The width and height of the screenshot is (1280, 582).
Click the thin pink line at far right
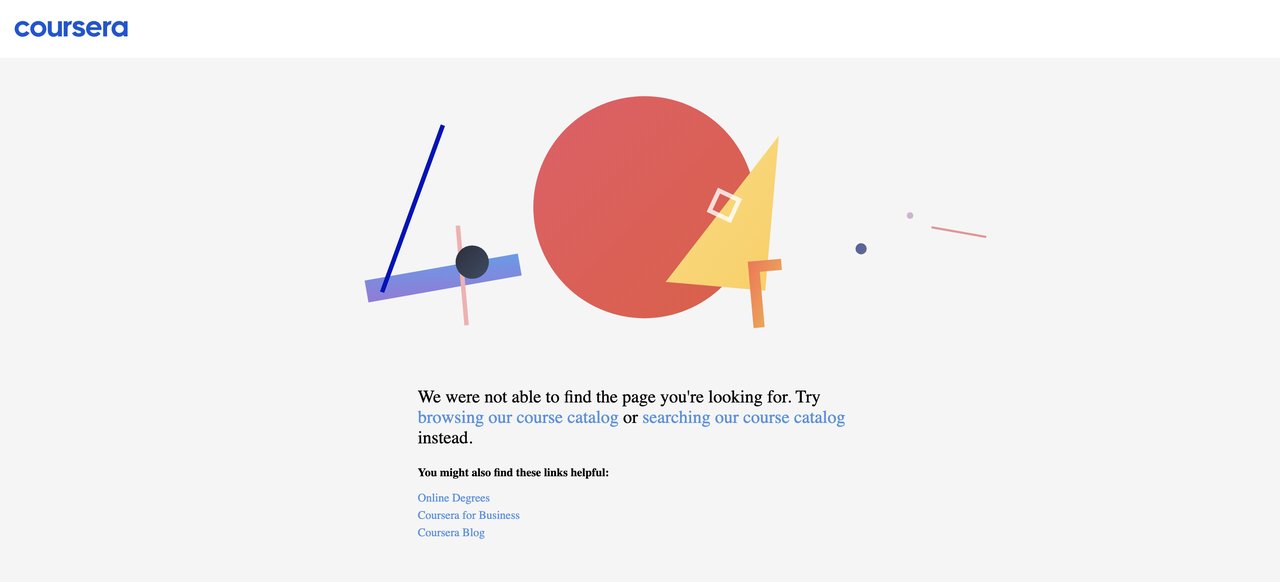click(958, 232)
